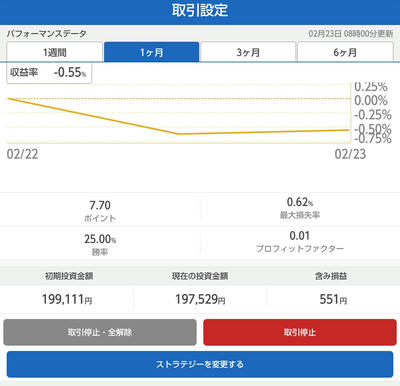
Task: Click the 現在の投資金額 197,529円 value
Action: coord(200,299)
